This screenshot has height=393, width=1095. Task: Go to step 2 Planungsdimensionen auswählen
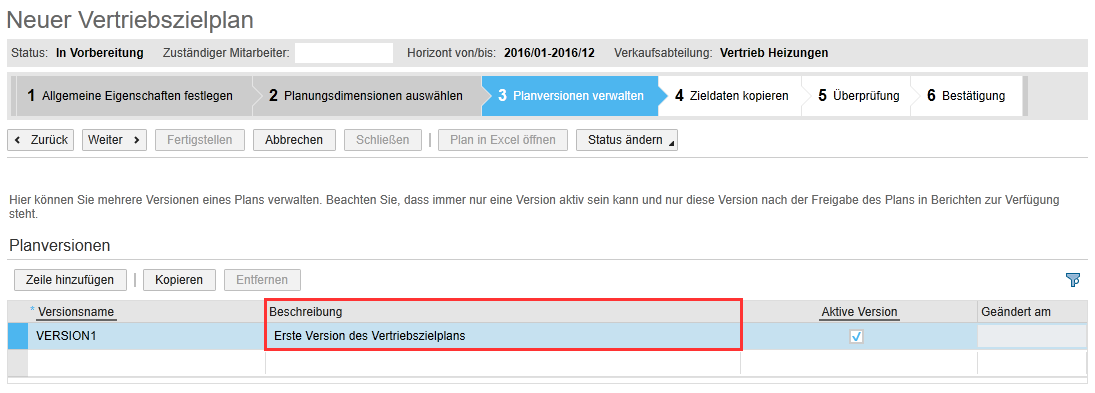[367, 96]
